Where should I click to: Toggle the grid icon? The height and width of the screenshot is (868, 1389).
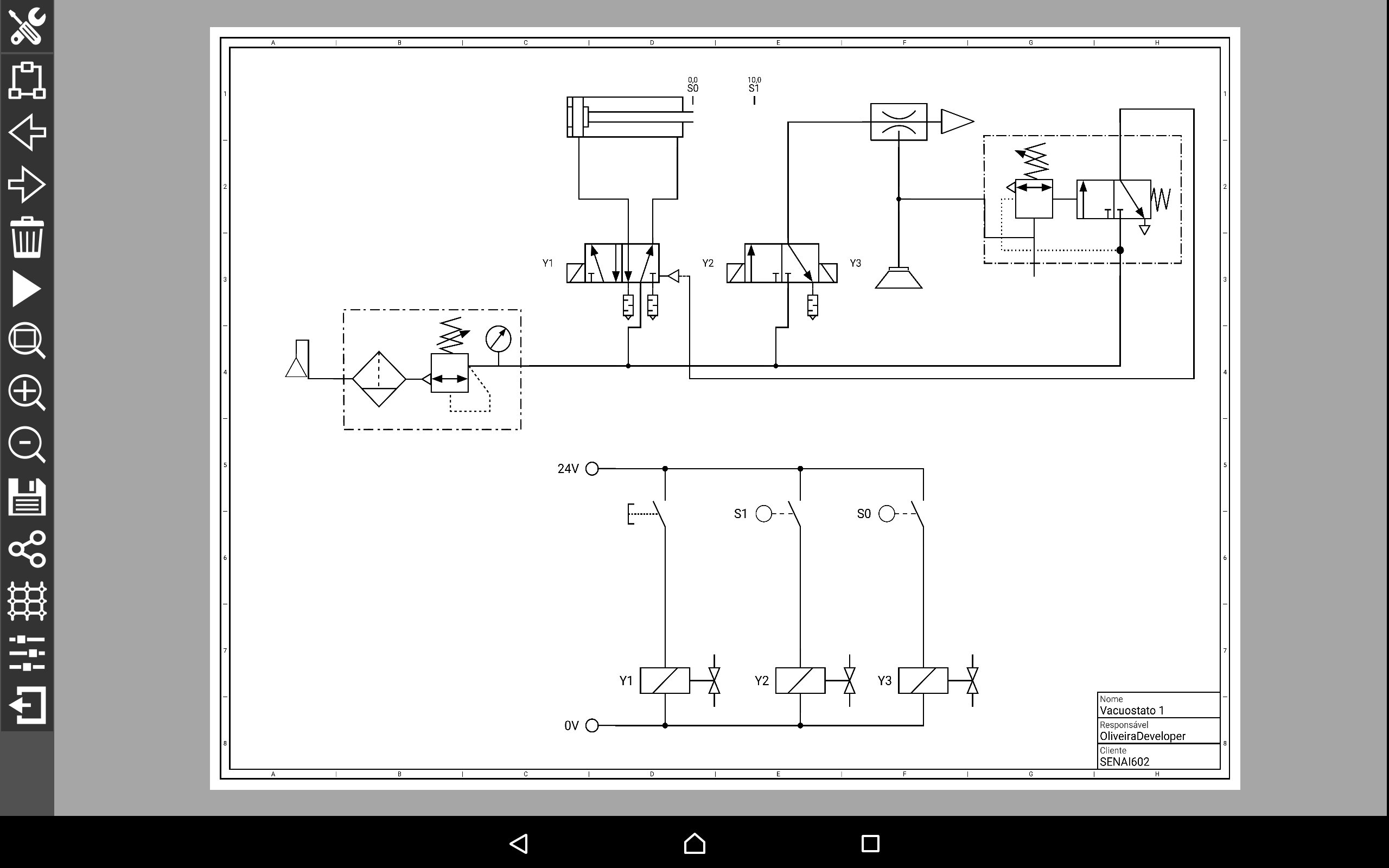point(27,601)
